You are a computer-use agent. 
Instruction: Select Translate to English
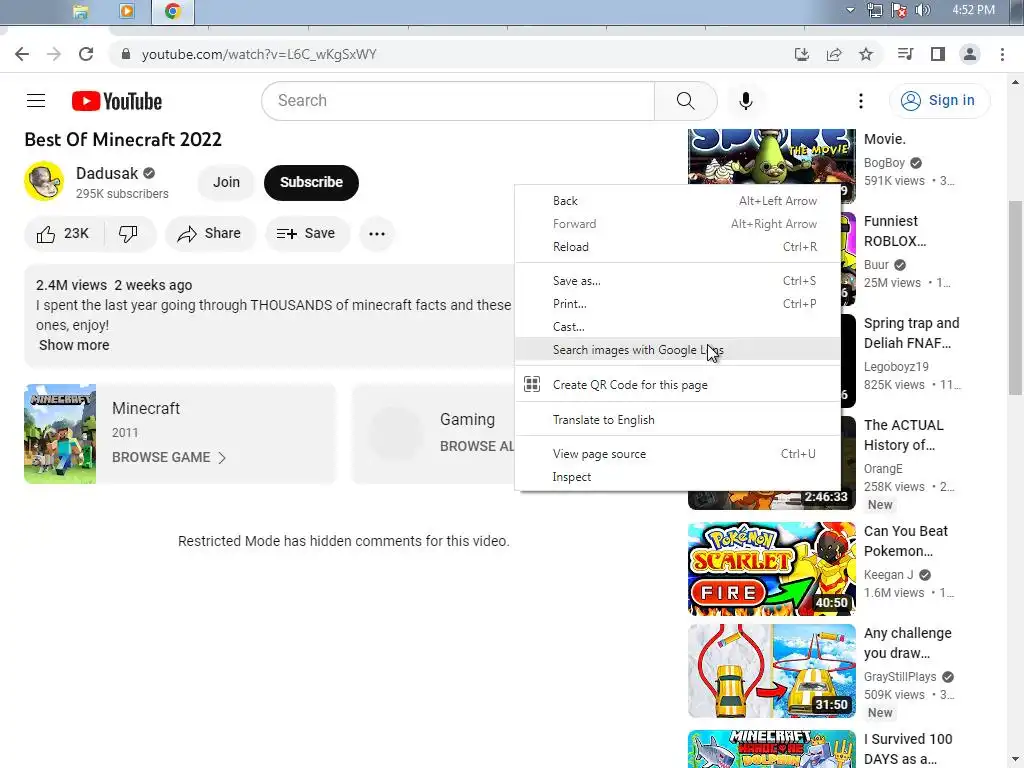pos(677,420)
